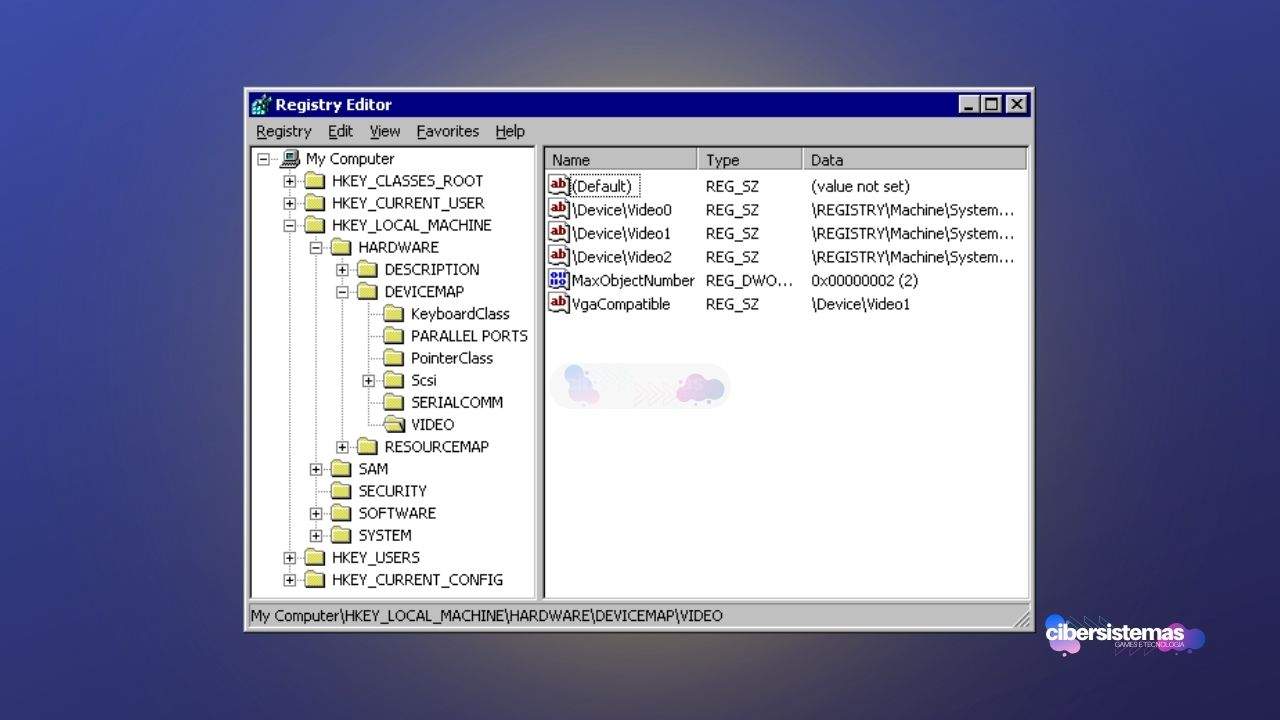Expand the HKEY_CLASSES_ROOT key
This screenshot has width=1280, height=720.
click(x=290, y=181)
